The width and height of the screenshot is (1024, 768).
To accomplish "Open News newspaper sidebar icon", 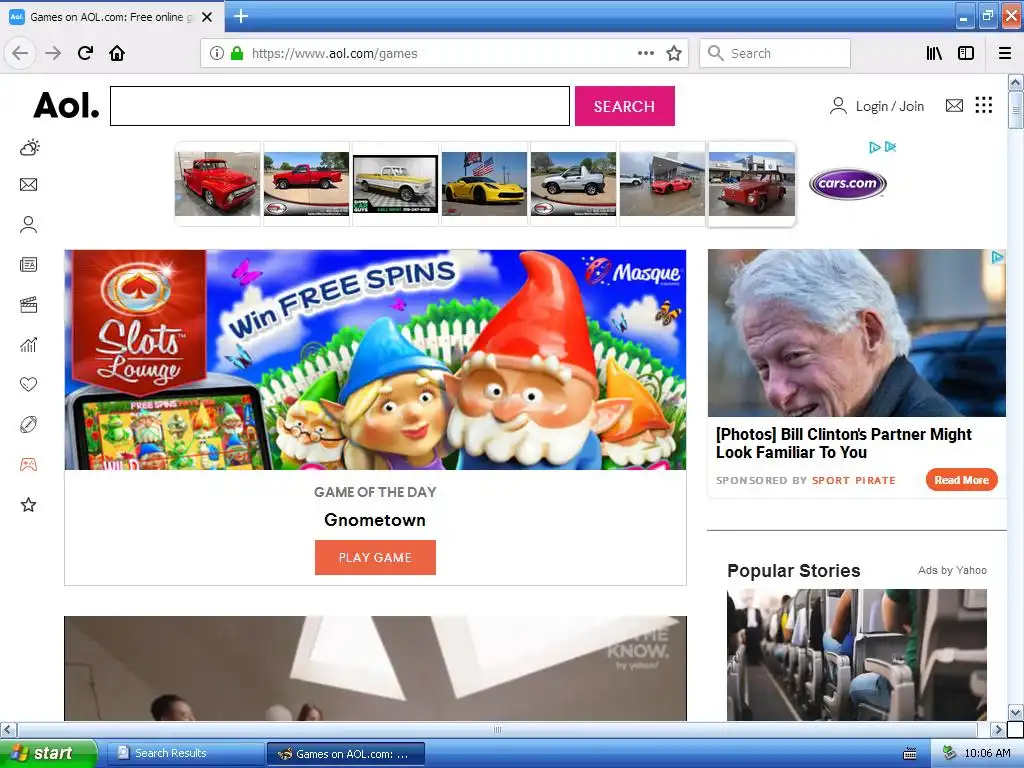I will (29, 264).
